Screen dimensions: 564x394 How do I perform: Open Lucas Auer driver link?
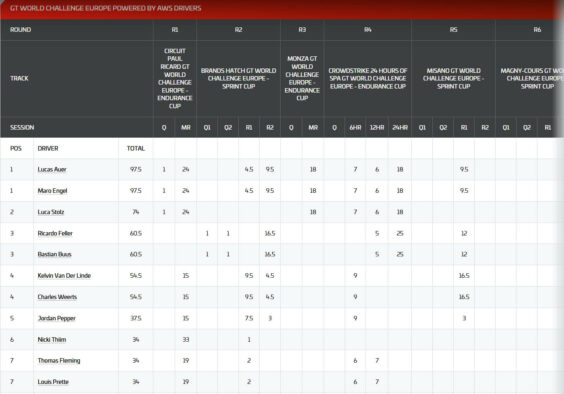pos(52,169)
